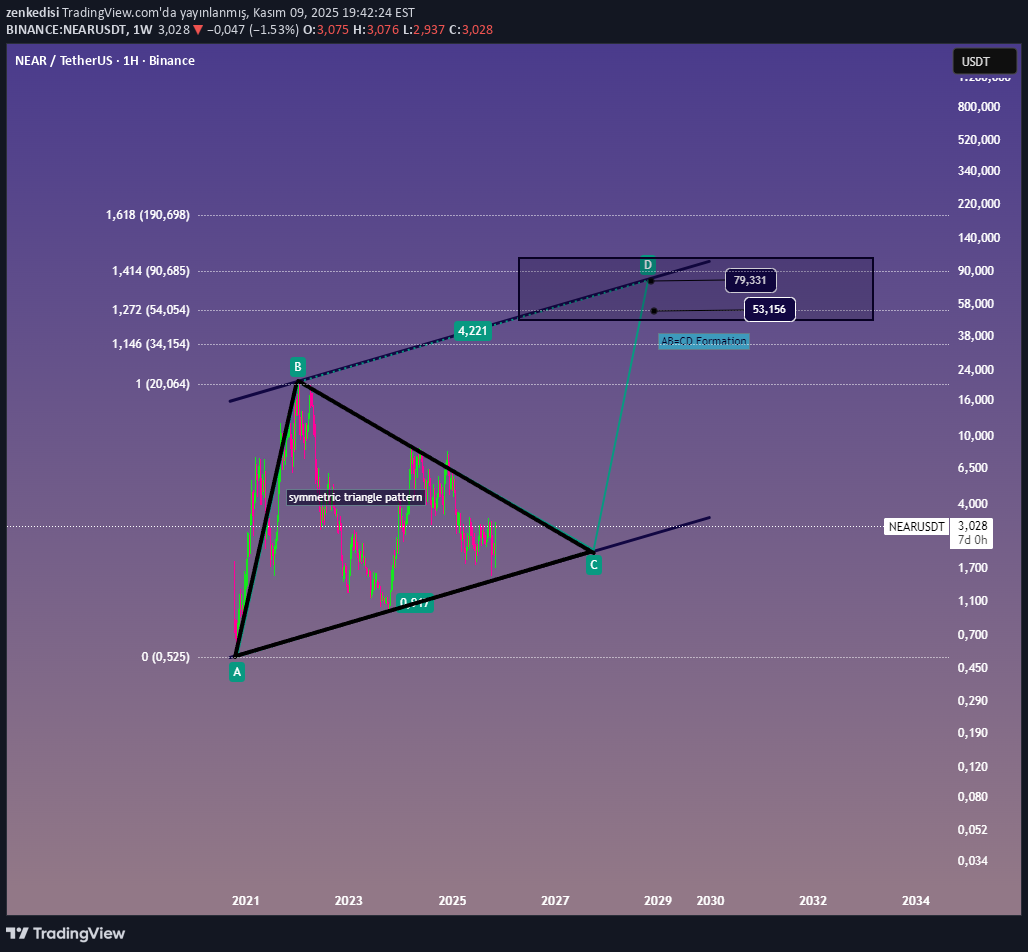Viewport: 1028px width, 952px height.
Task: Select point B marker label
Action: tap(298, 366)
